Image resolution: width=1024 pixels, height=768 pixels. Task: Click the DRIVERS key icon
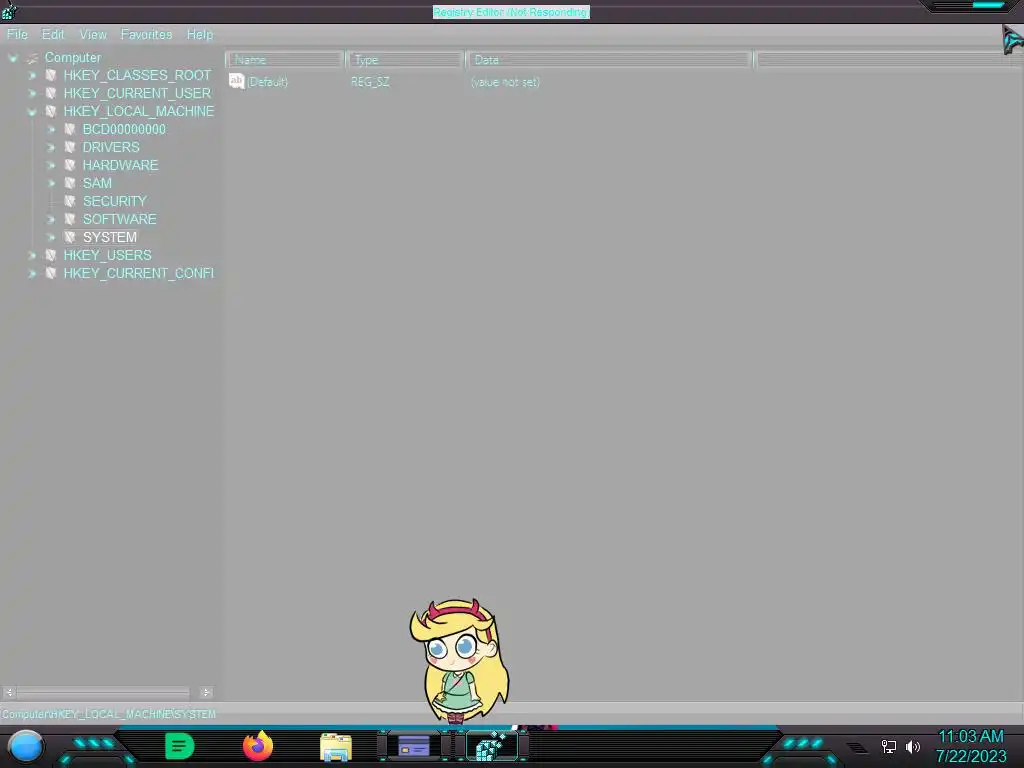69,147
